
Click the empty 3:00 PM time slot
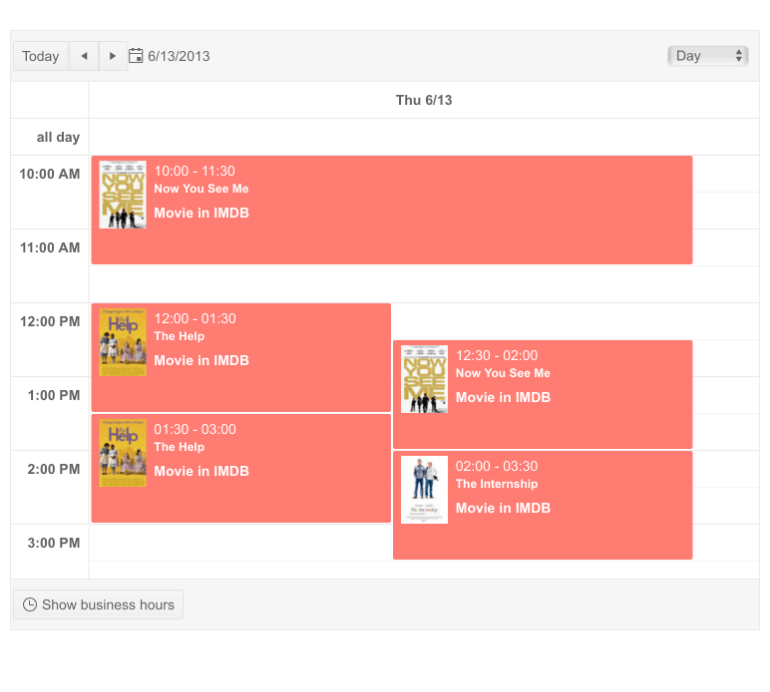click(x=240, y=543)
